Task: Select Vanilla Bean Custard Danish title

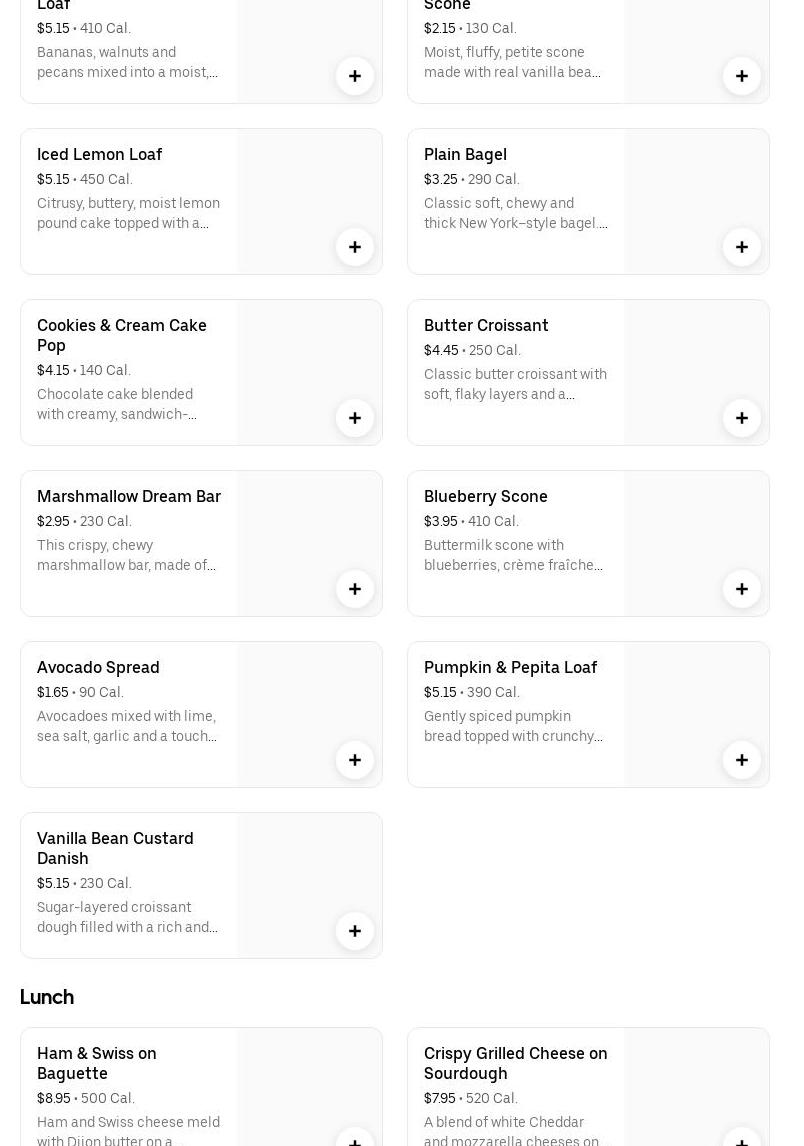Action: tap(115, 848)
